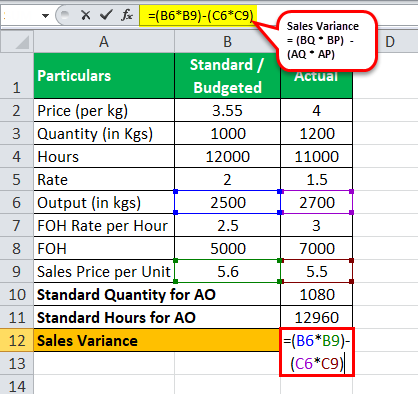The height and width of the screenshot is (394, 418).
Task: Select the Sales Price per Unit label
Action: (x=104, y=271)
